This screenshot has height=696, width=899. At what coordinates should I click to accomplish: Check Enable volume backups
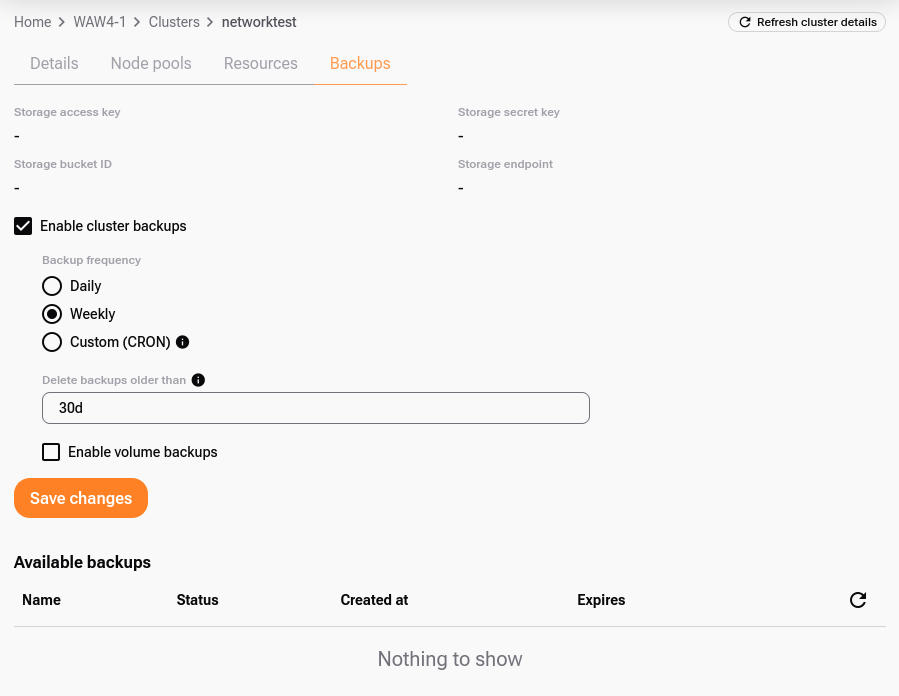(51, 452)
